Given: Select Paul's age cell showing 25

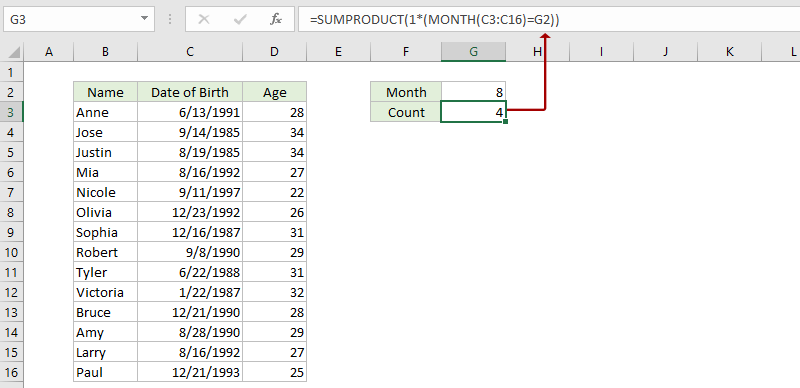Looking at the screenshot, I should [274, 372].
